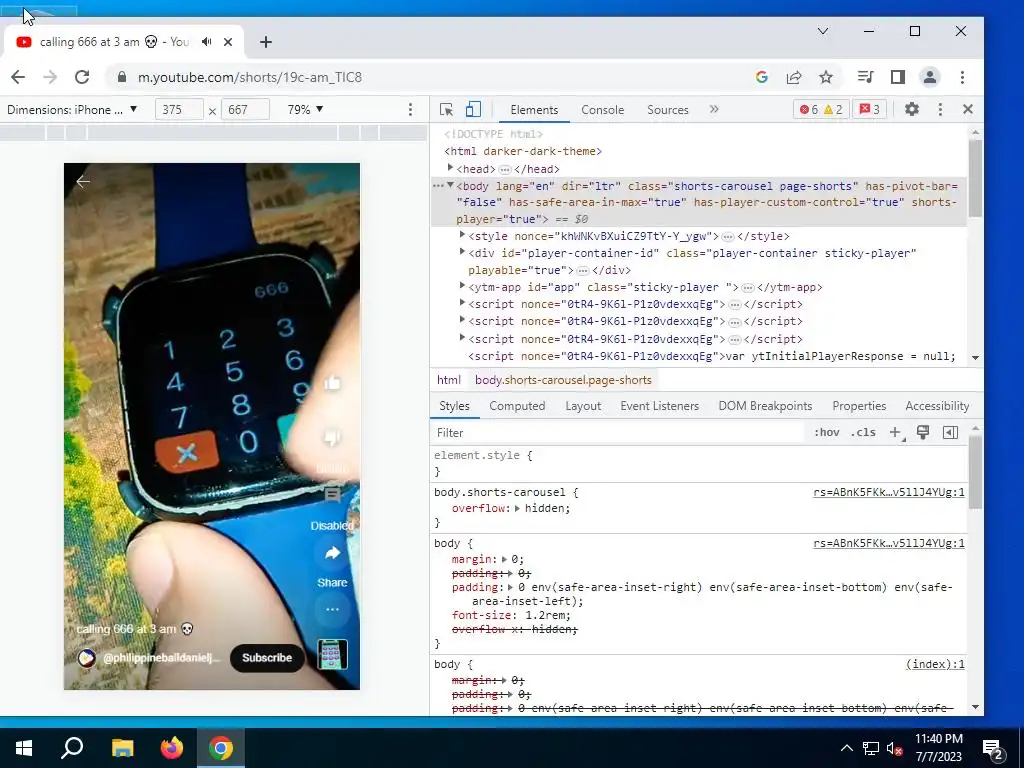The image size is (1024, 768).
Task: Open the (index):1 source link
Action: 935,664
